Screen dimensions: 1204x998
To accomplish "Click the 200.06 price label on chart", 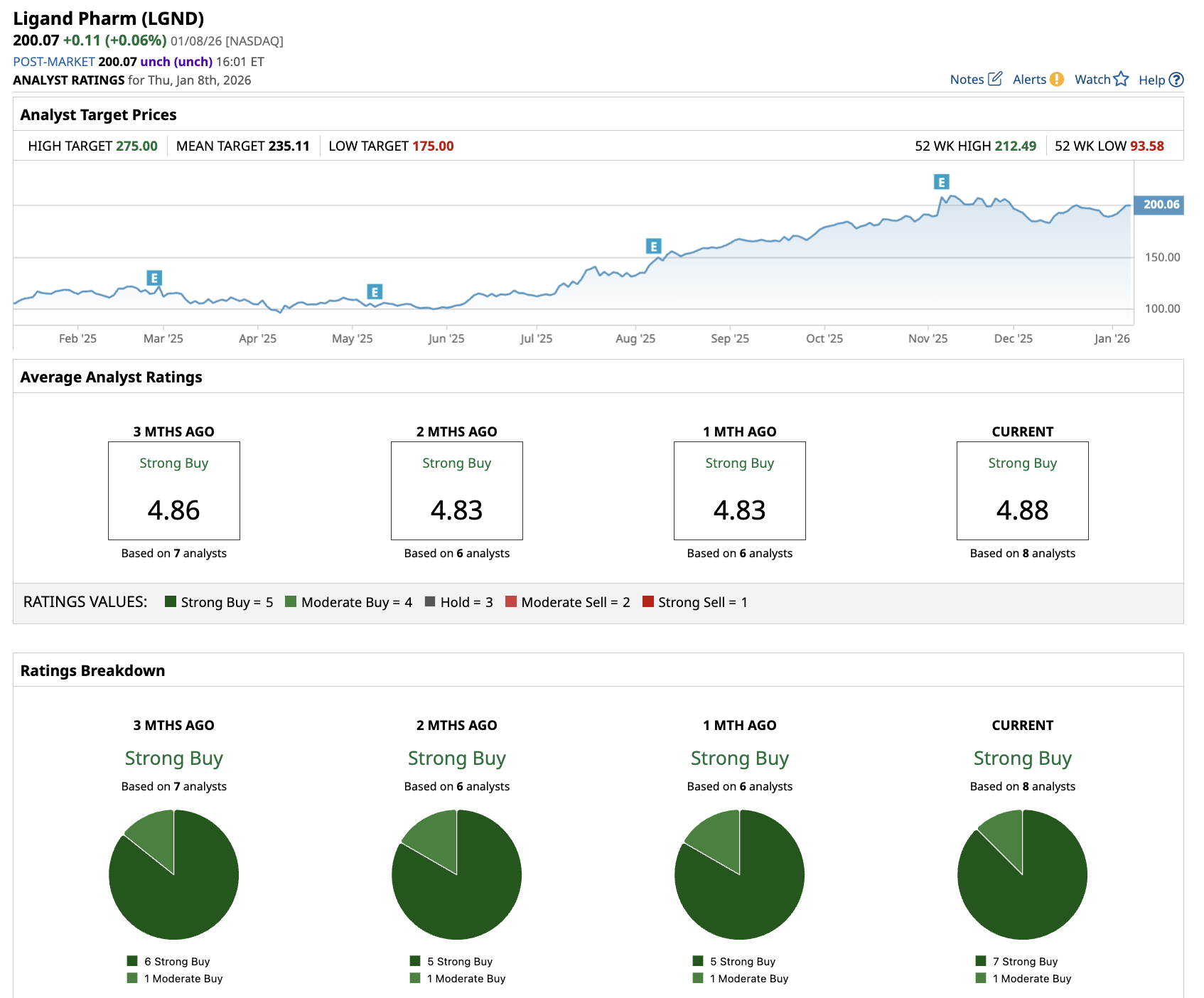I will (x=1161, y=205).
